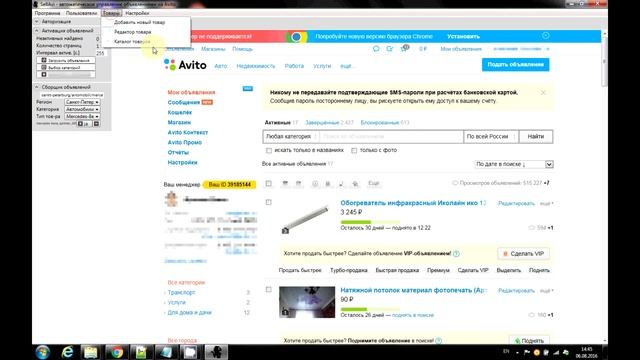Click the listings search input field
The width and height of the screenshot is (640, 360).
point(391,136)
